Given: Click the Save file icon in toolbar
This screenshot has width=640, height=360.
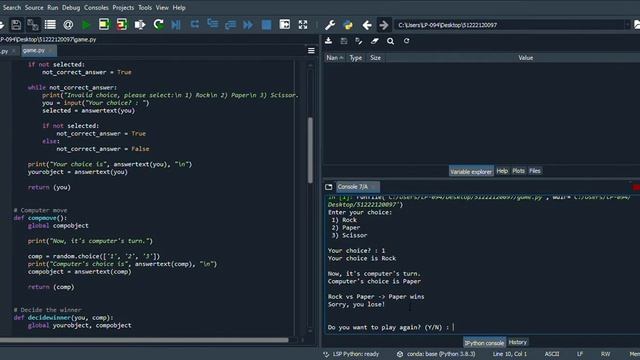Looking at the screenshot, I should 16,25.
